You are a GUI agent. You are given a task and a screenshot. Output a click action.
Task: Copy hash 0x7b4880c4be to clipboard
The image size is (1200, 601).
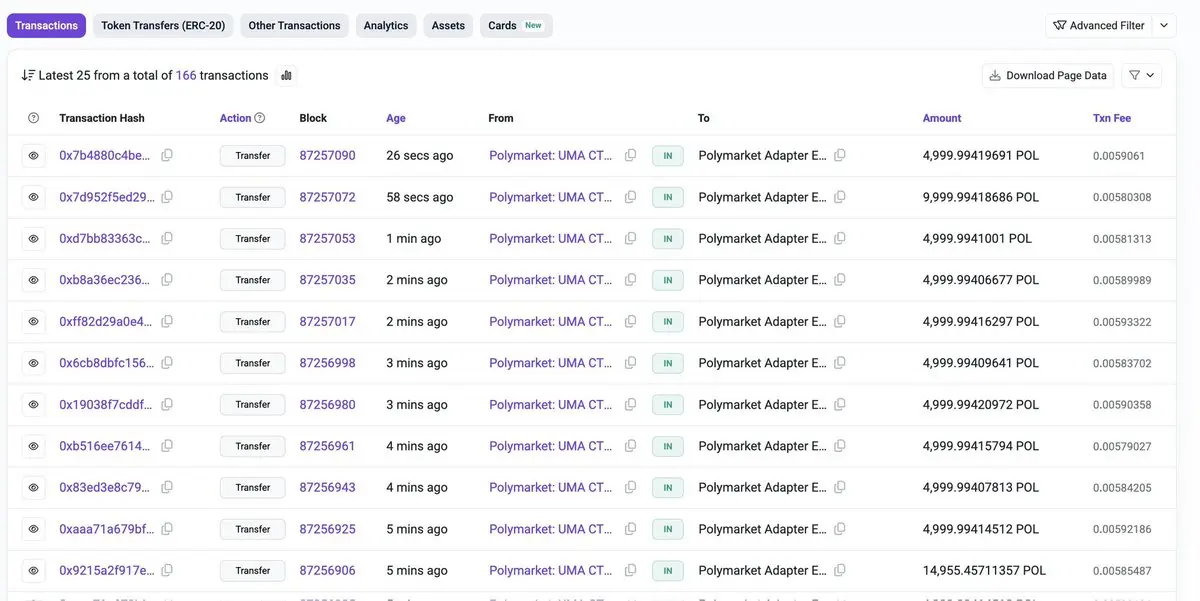point(167,155)
